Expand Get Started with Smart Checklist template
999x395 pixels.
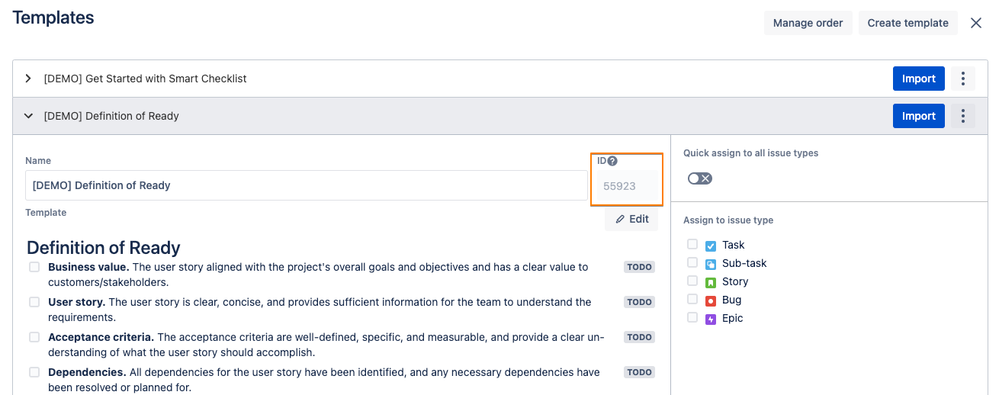click(28, 79)
